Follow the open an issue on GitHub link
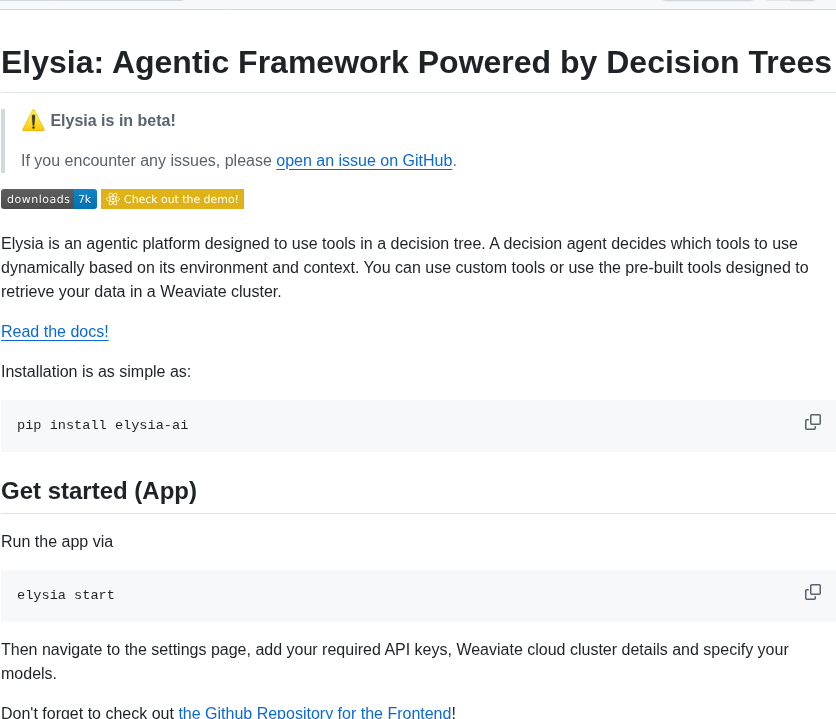836x719 pixels. pyautogui.click(x=364, y=160)
